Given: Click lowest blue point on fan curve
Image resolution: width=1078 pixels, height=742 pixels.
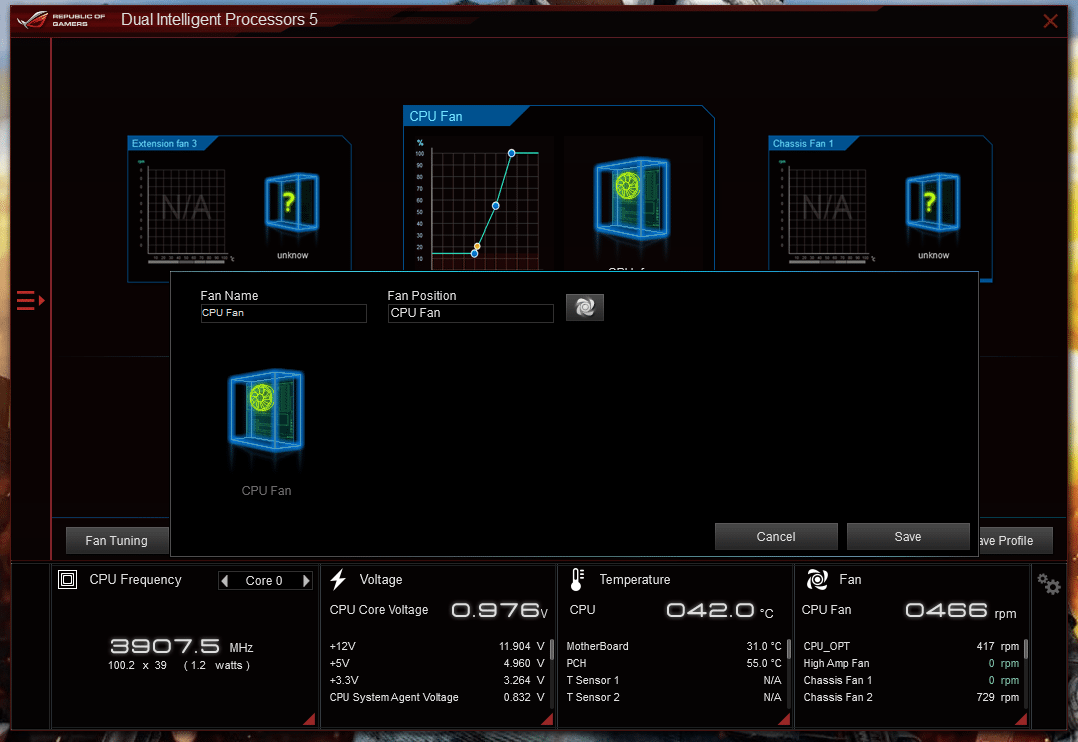Looking at the screenshot, I should click(474, 254).
